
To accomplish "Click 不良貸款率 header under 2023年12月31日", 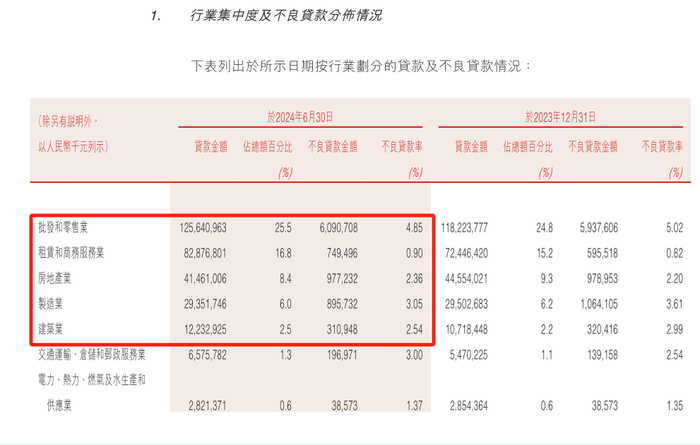I will pos(662,146).
